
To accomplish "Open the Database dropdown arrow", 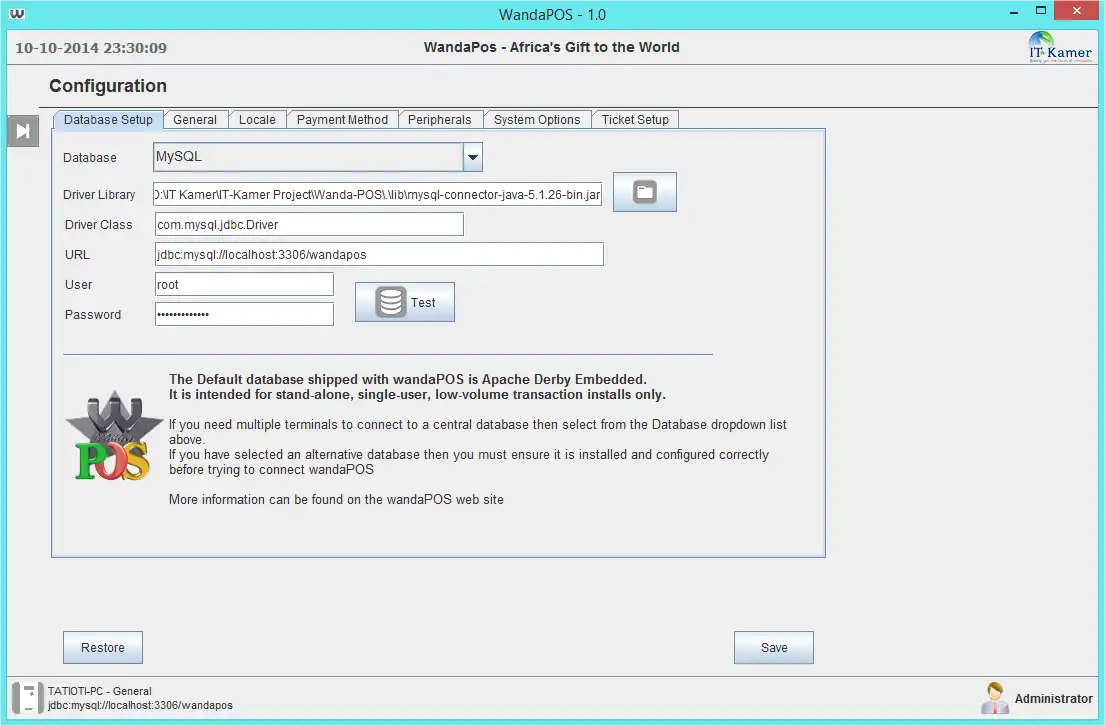I will tap(473, 157).
